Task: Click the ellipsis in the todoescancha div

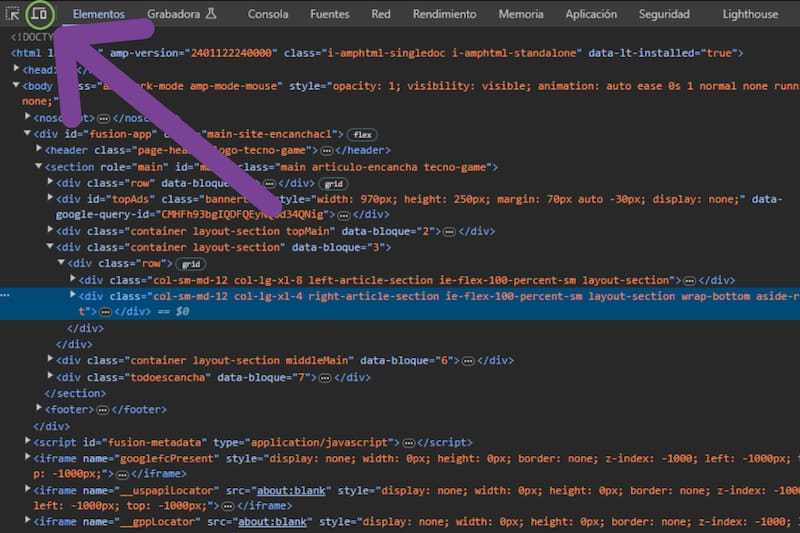Action: coord(325,377)
